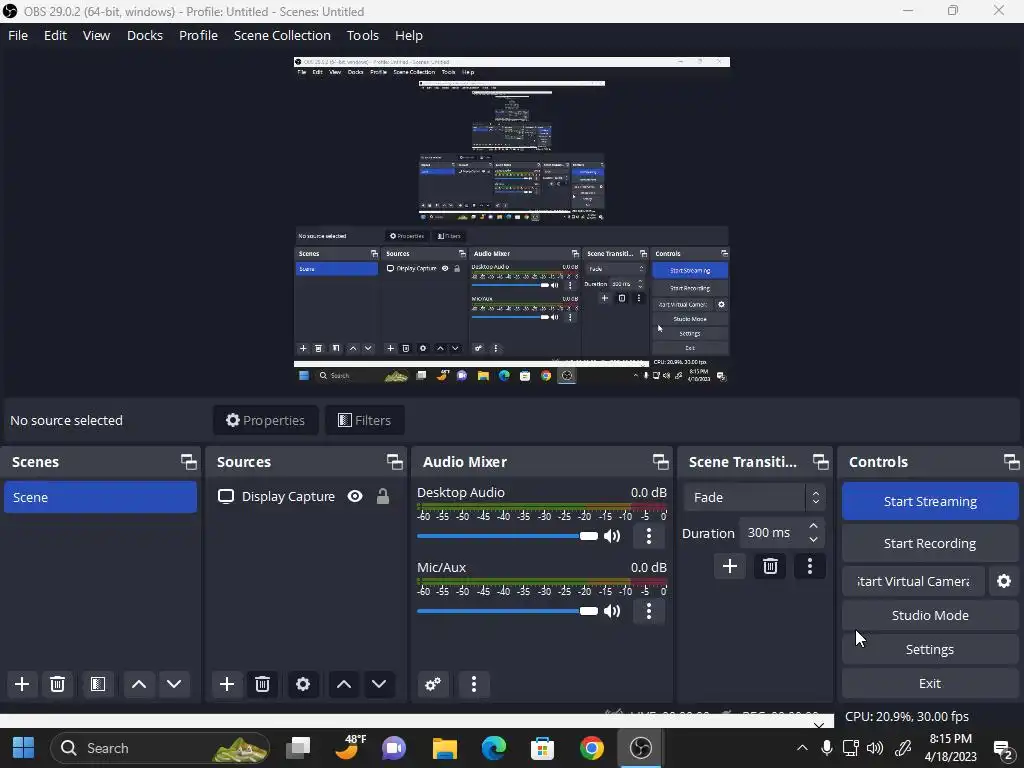Remove transition with trash icon

(770, 566)
